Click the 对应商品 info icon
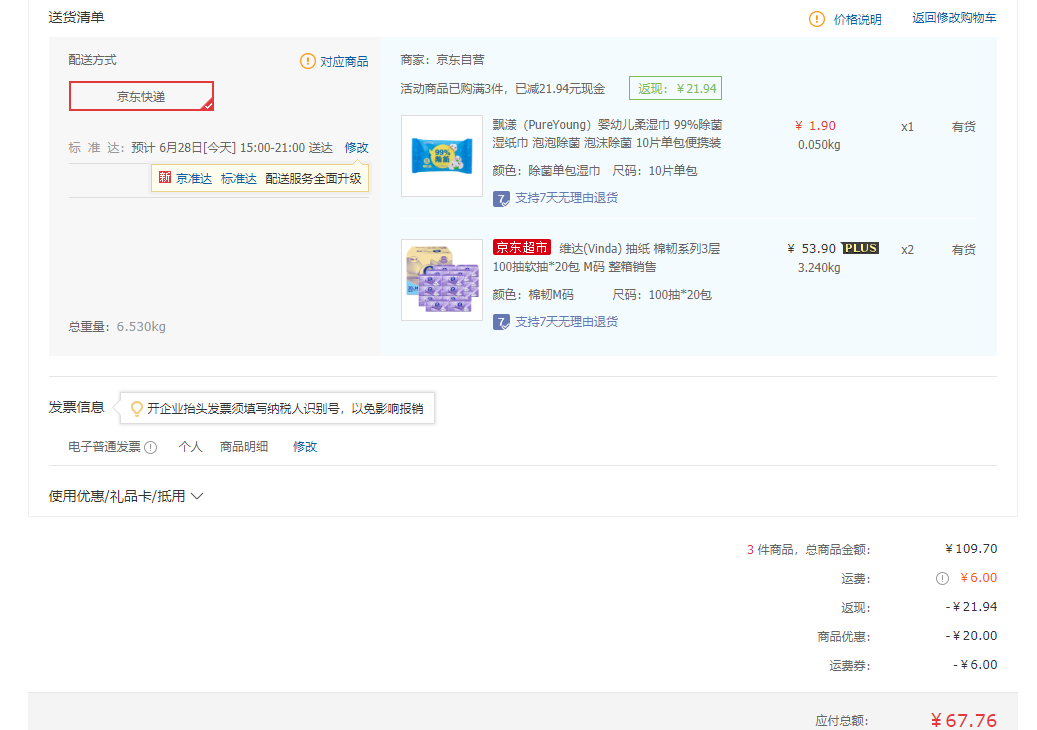Screen dimensions: 1037x730 click(x=308, y=61)
